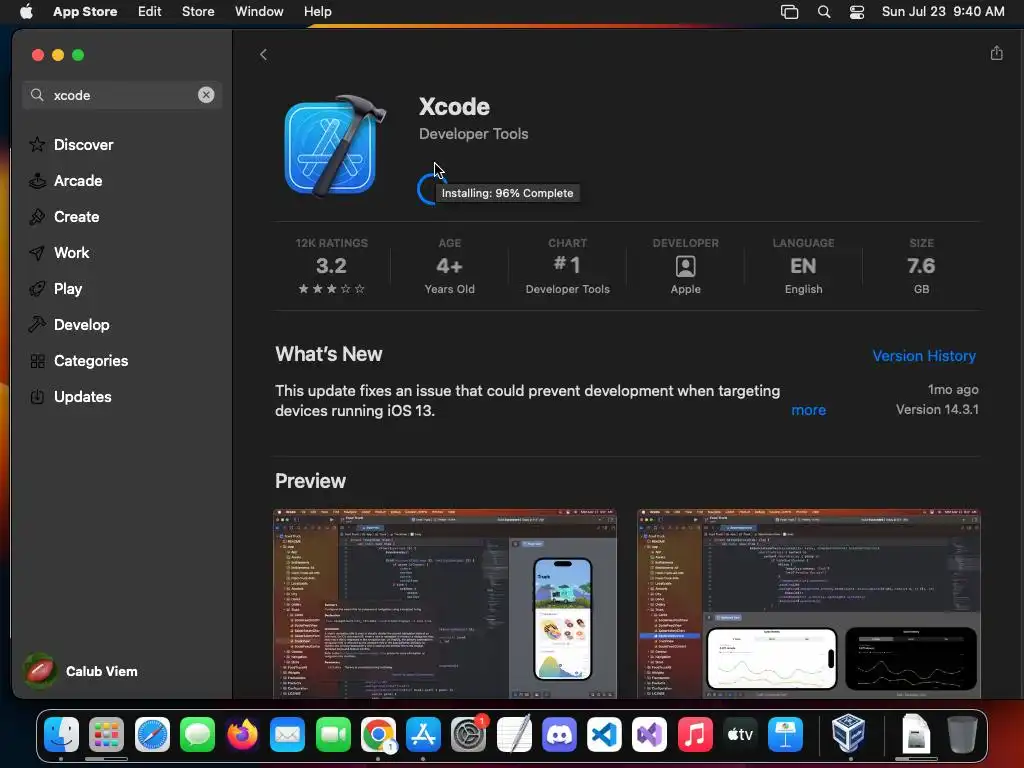1024x768 pixels.
Task: Open Launchpad from the Dock
Action: point(106,734)
